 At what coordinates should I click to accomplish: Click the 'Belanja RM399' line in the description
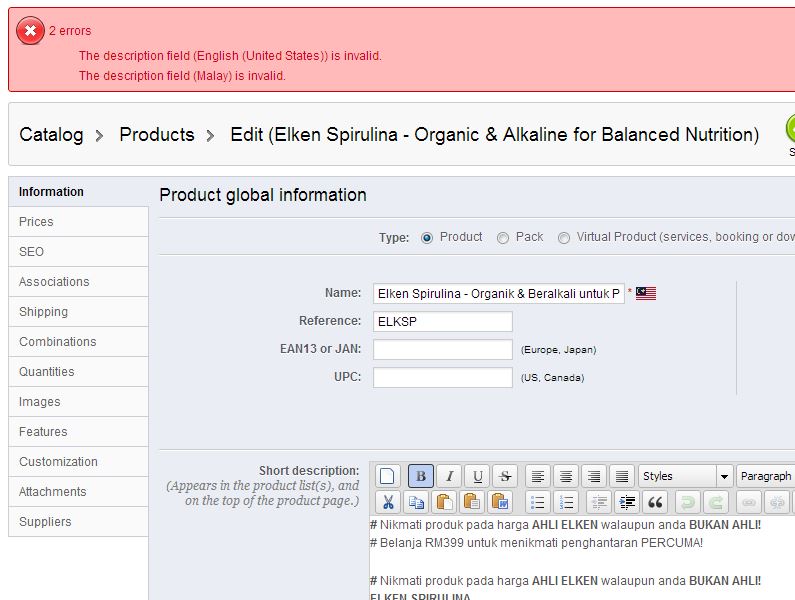[x=536, y=543]
